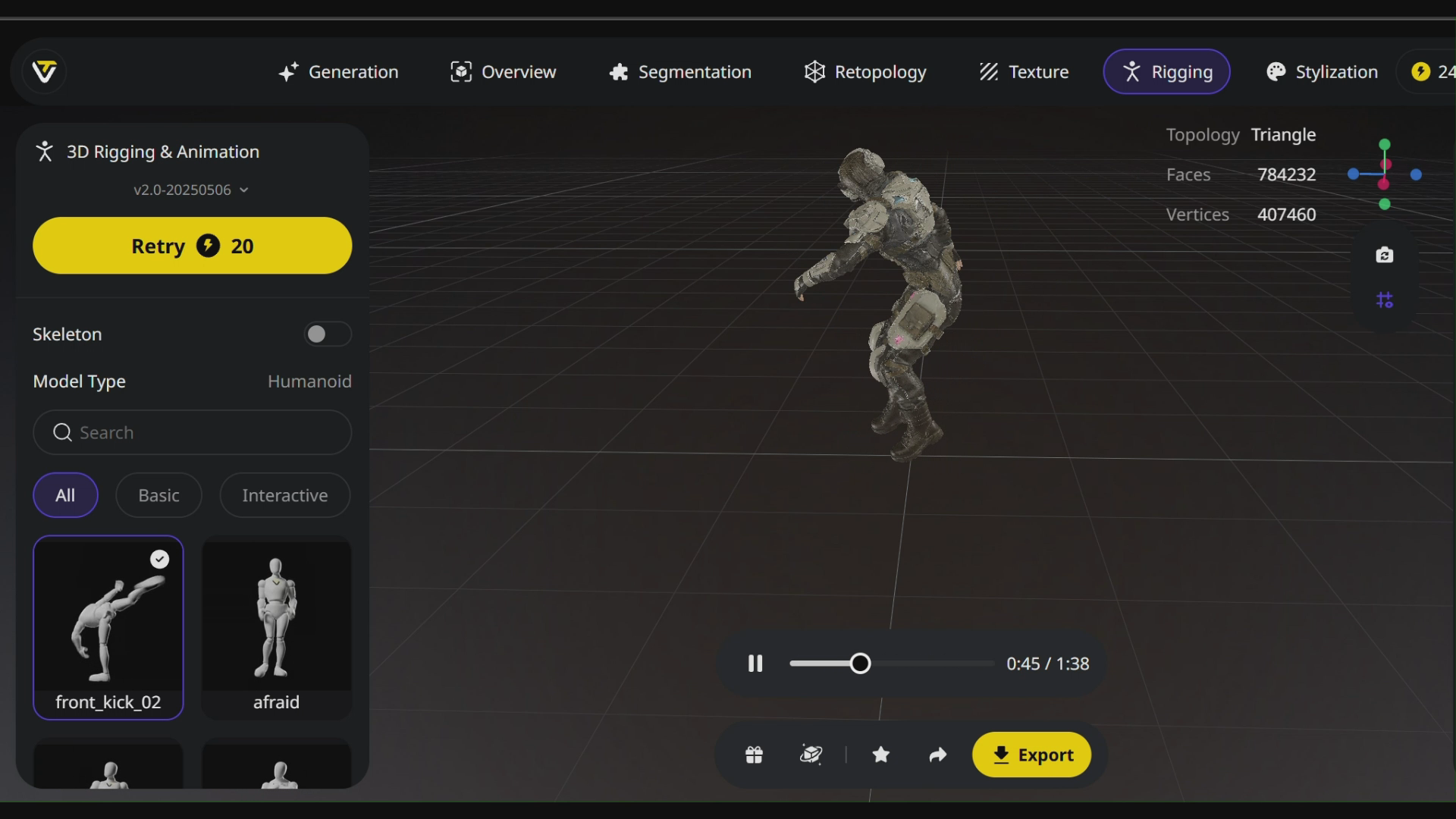This screenshot has height=819, width=1456.
Task: Click the gift icon in bottom toolbar
Action: 754,755
